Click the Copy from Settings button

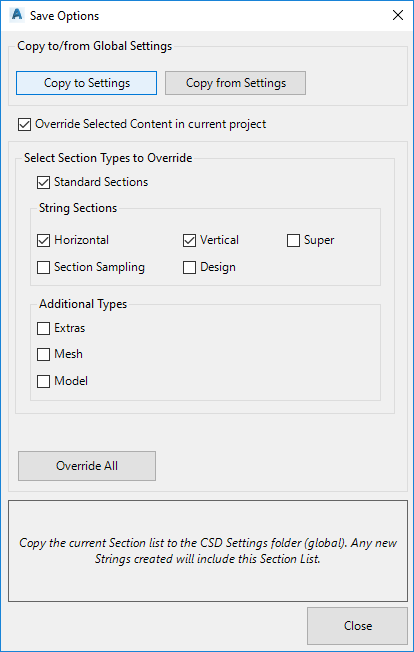tap(235, 83)
